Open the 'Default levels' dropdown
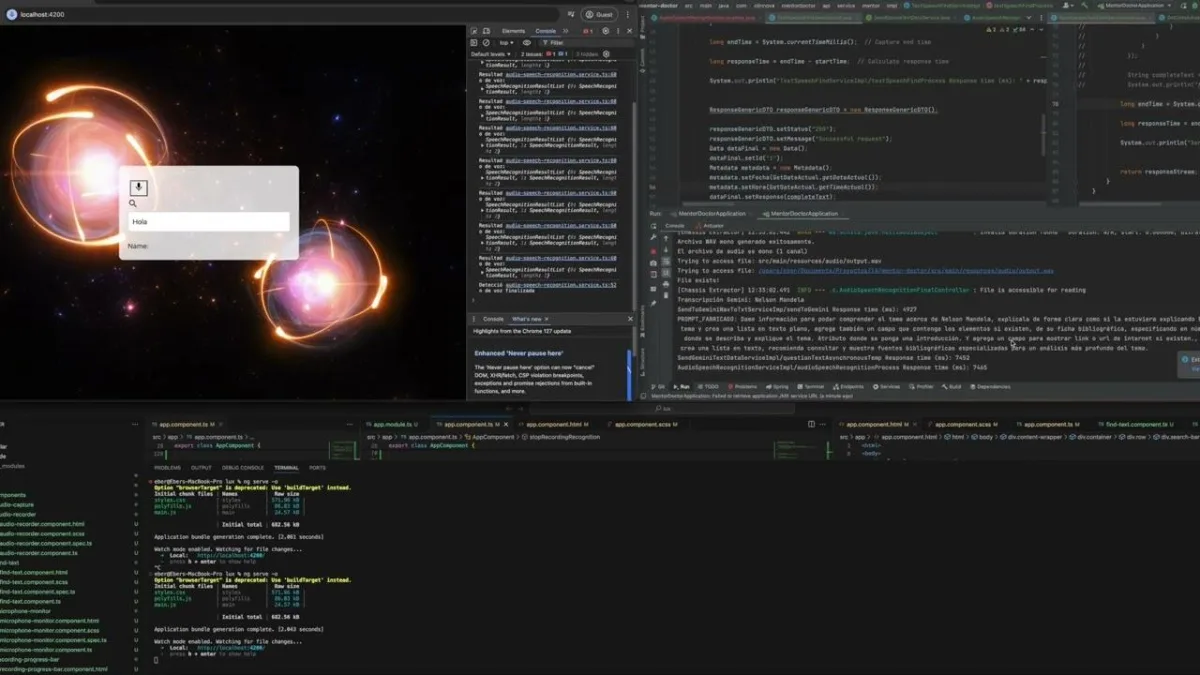This screenshot has width=1200, height=675. [490, 54]
